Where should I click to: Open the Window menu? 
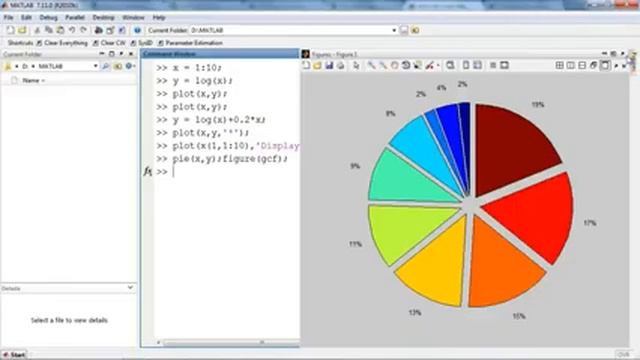coord(133,18)
